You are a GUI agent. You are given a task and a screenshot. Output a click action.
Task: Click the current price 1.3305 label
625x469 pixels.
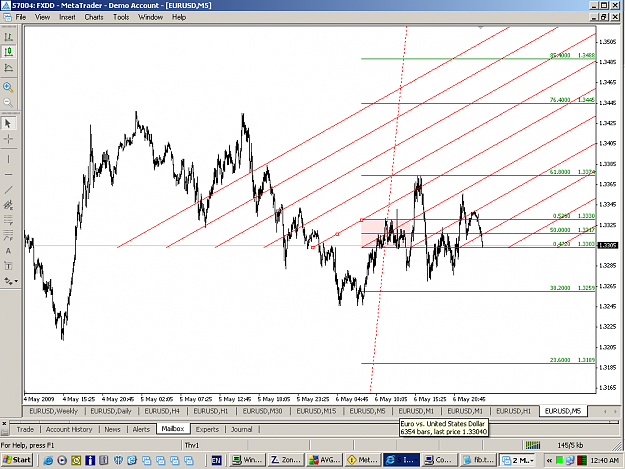coord(607,245)
